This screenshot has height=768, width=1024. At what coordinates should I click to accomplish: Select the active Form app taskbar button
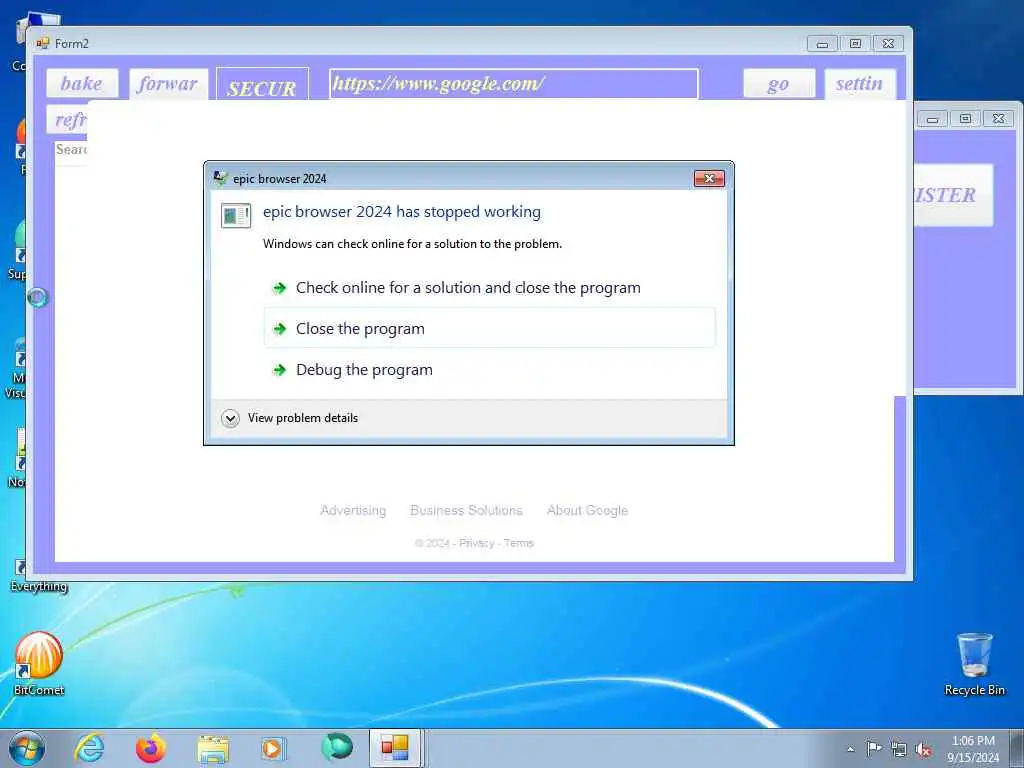(x=396, y=748)
